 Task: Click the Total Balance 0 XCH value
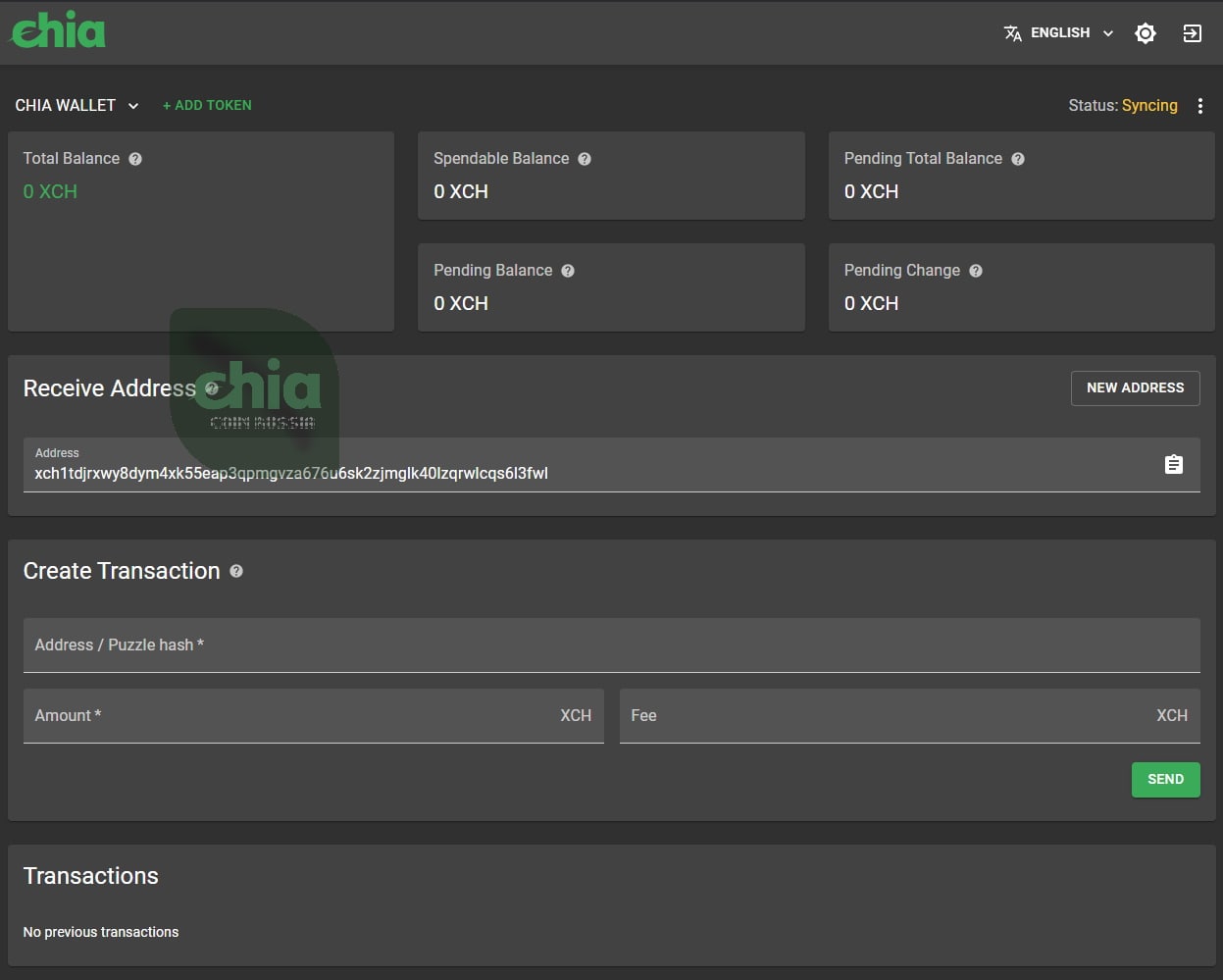click(x=50, y=191)
